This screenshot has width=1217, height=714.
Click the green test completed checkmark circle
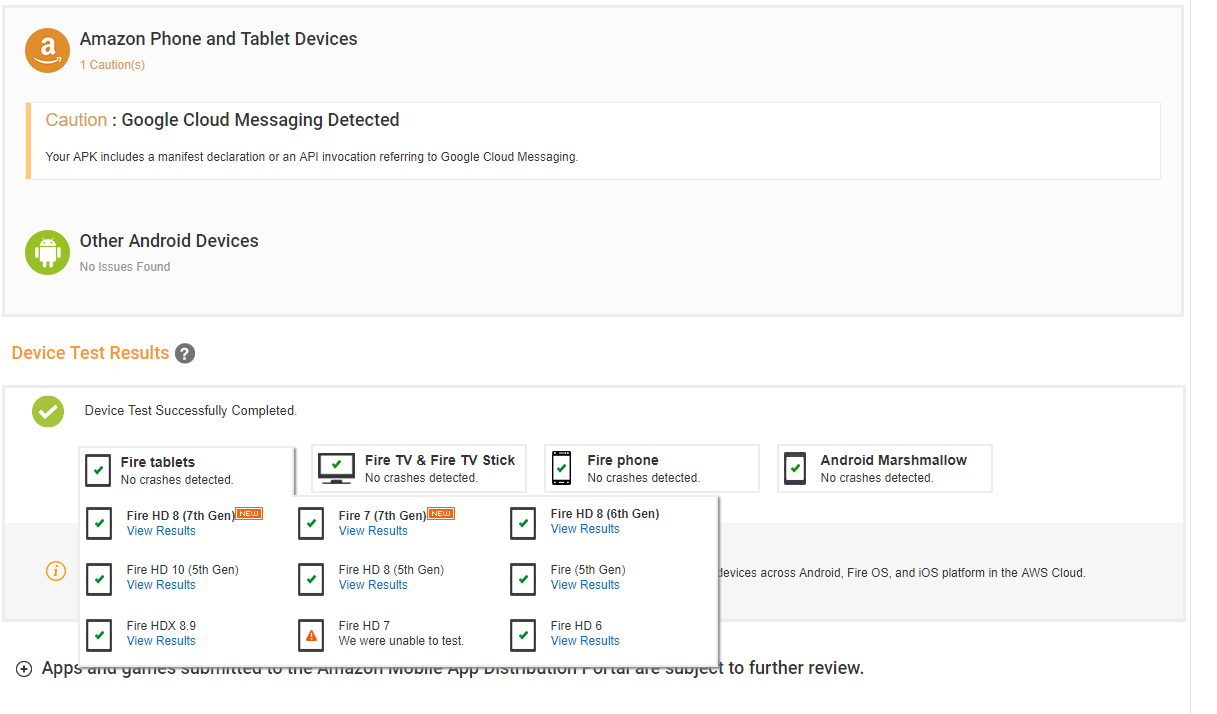pos(47,411)
